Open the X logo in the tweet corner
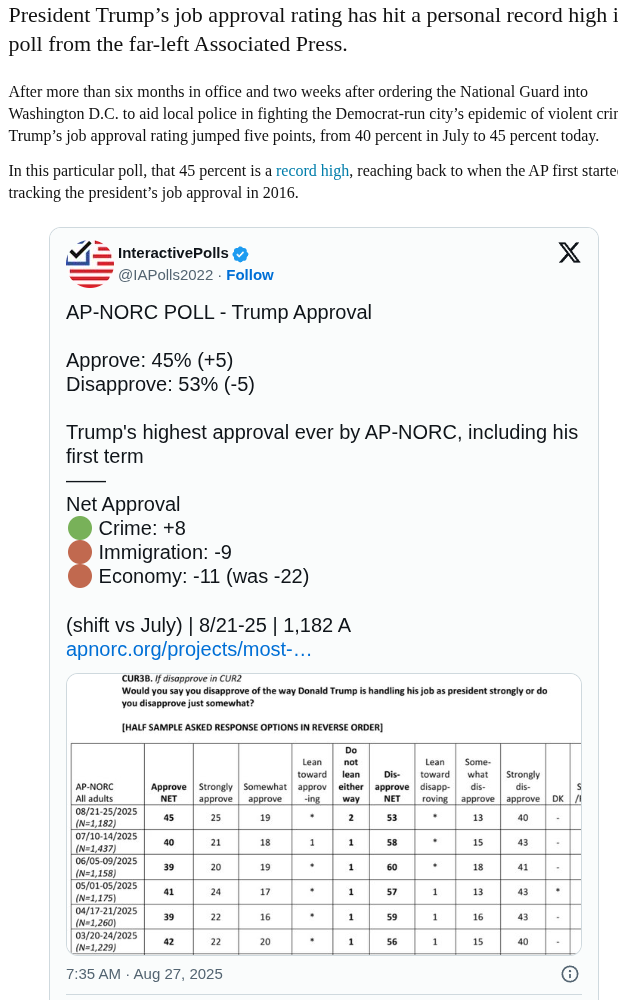Screen dimensions: 618x1000 (x=569, y=253)
